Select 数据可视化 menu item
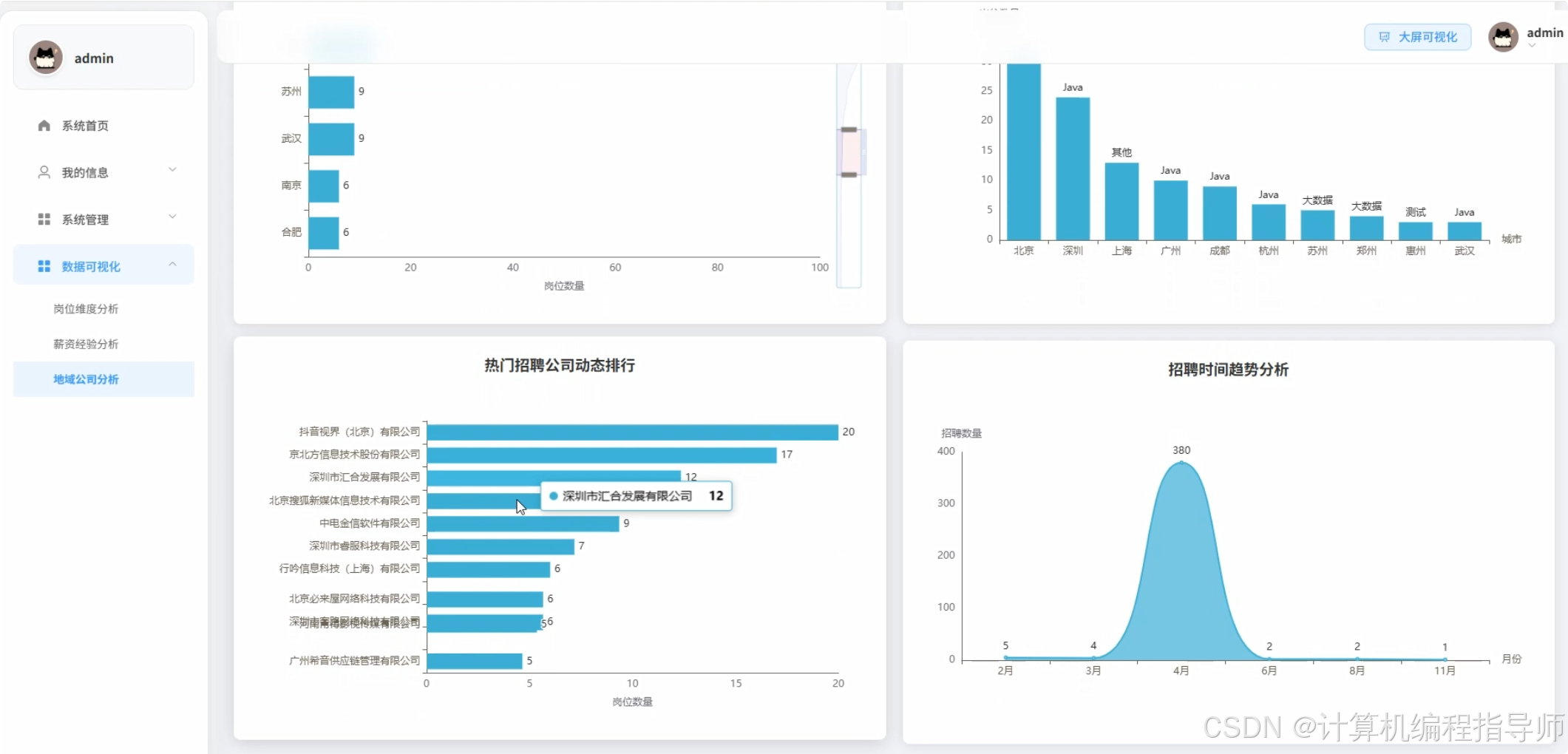The image size is (1568, 754). click(103, 265)
